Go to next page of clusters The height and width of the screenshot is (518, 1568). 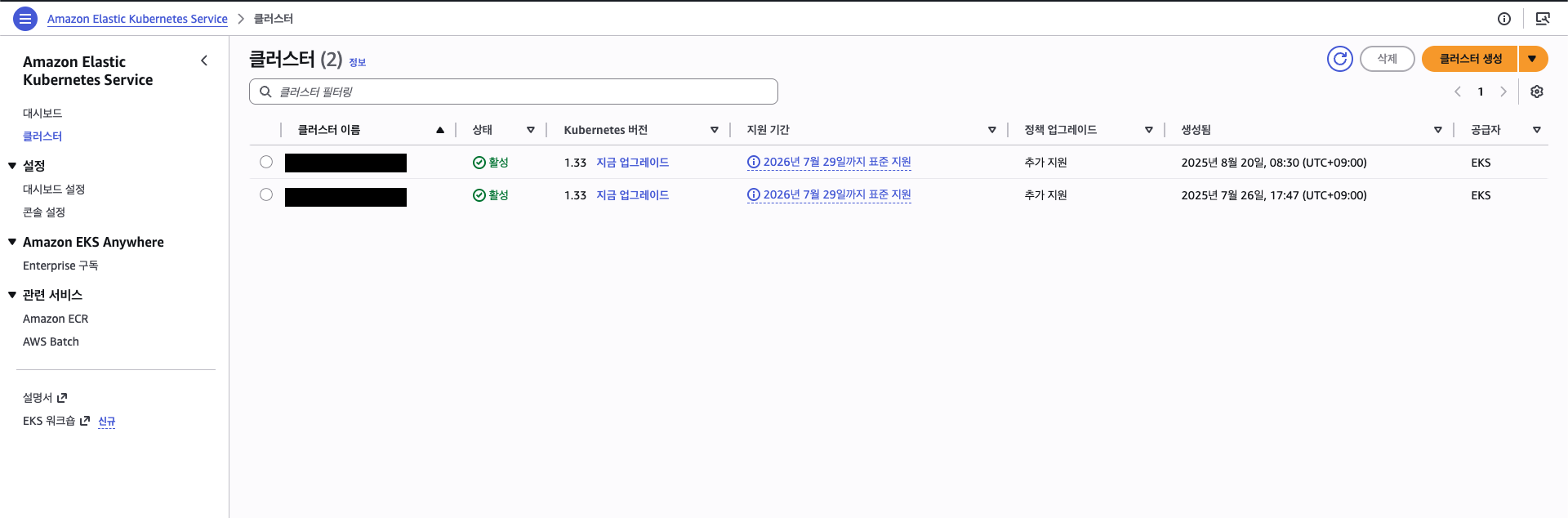click(x=1503, y=92)
